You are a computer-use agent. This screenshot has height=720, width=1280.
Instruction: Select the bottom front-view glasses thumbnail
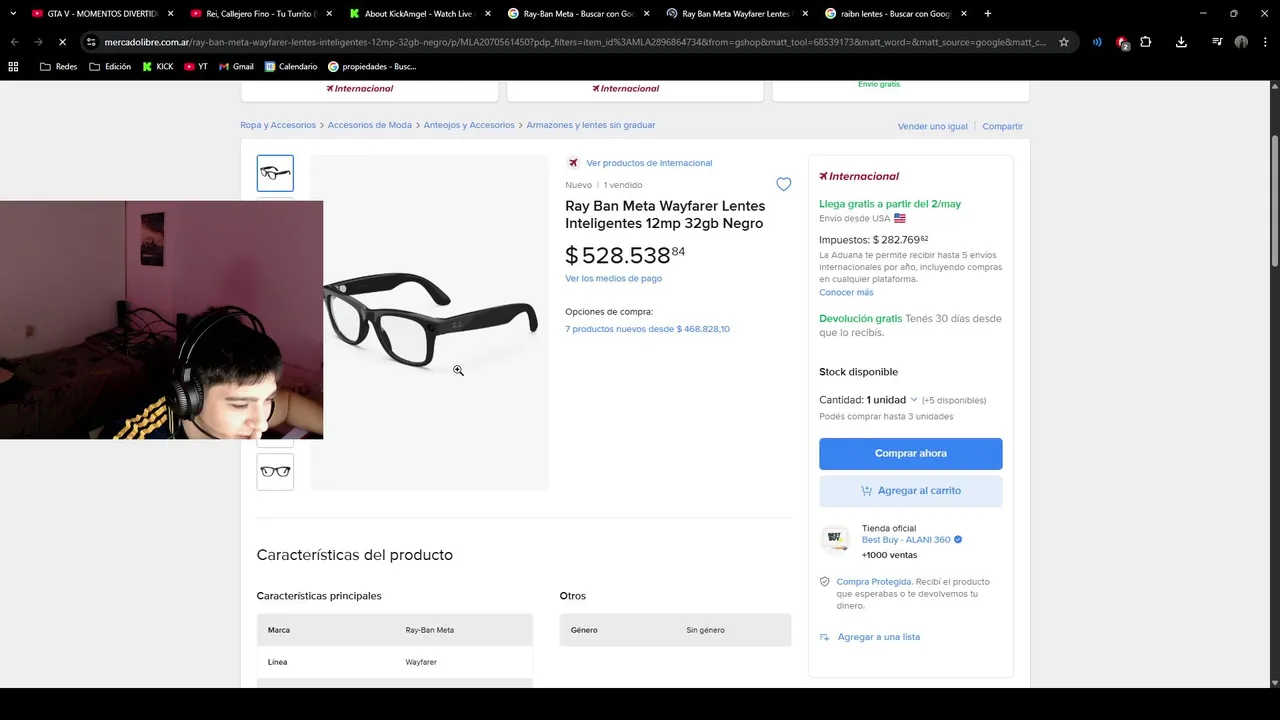[x=275, y=472]
